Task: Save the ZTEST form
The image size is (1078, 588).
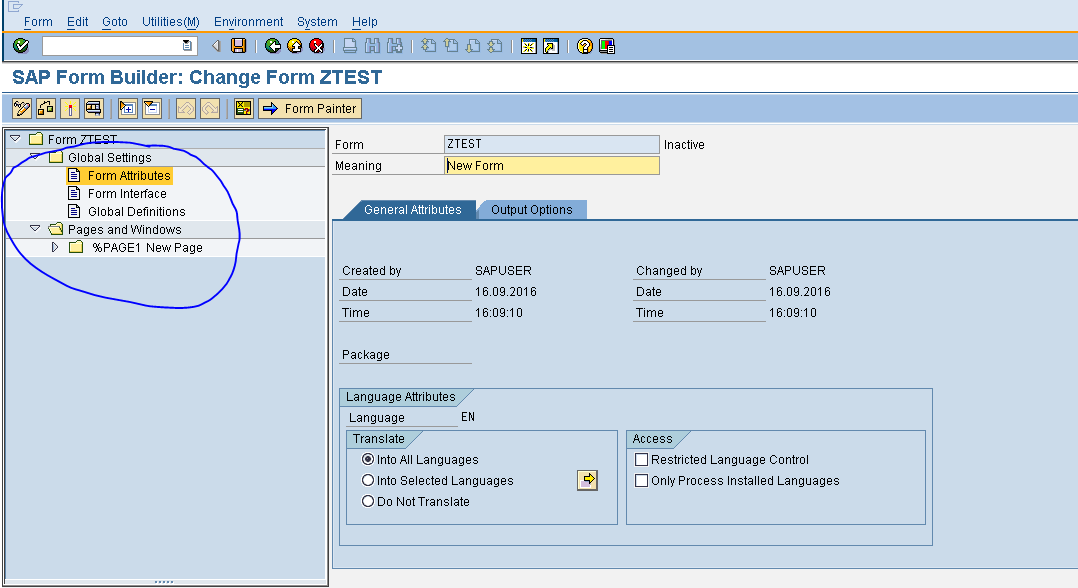Action: (x=237, y=45)
